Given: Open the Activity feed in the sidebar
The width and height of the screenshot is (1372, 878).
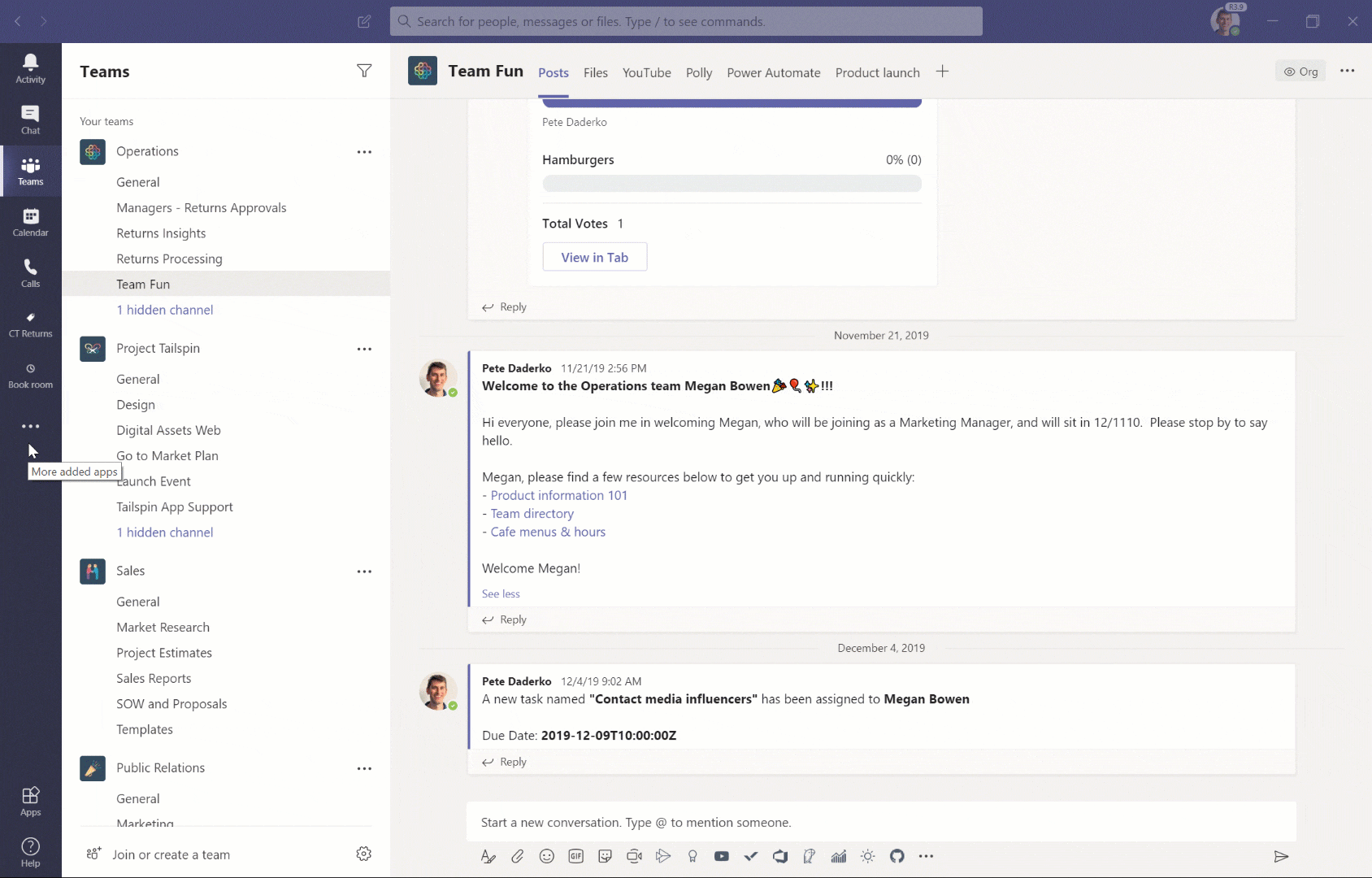Looking at the screenshot, I should click(30, 68).
